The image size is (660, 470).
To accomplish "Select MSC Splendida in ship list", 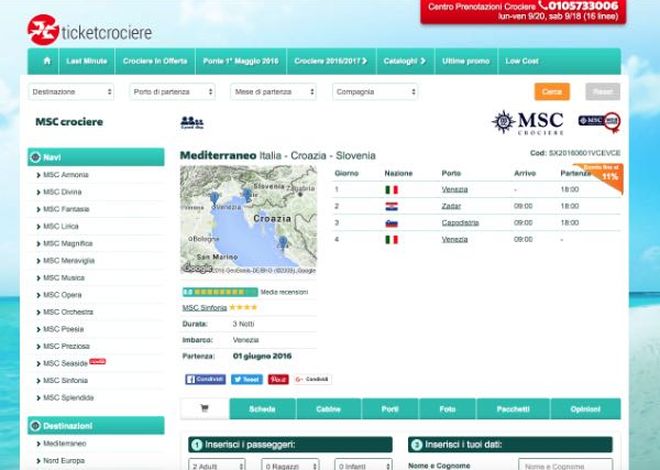I will [68, 398].
